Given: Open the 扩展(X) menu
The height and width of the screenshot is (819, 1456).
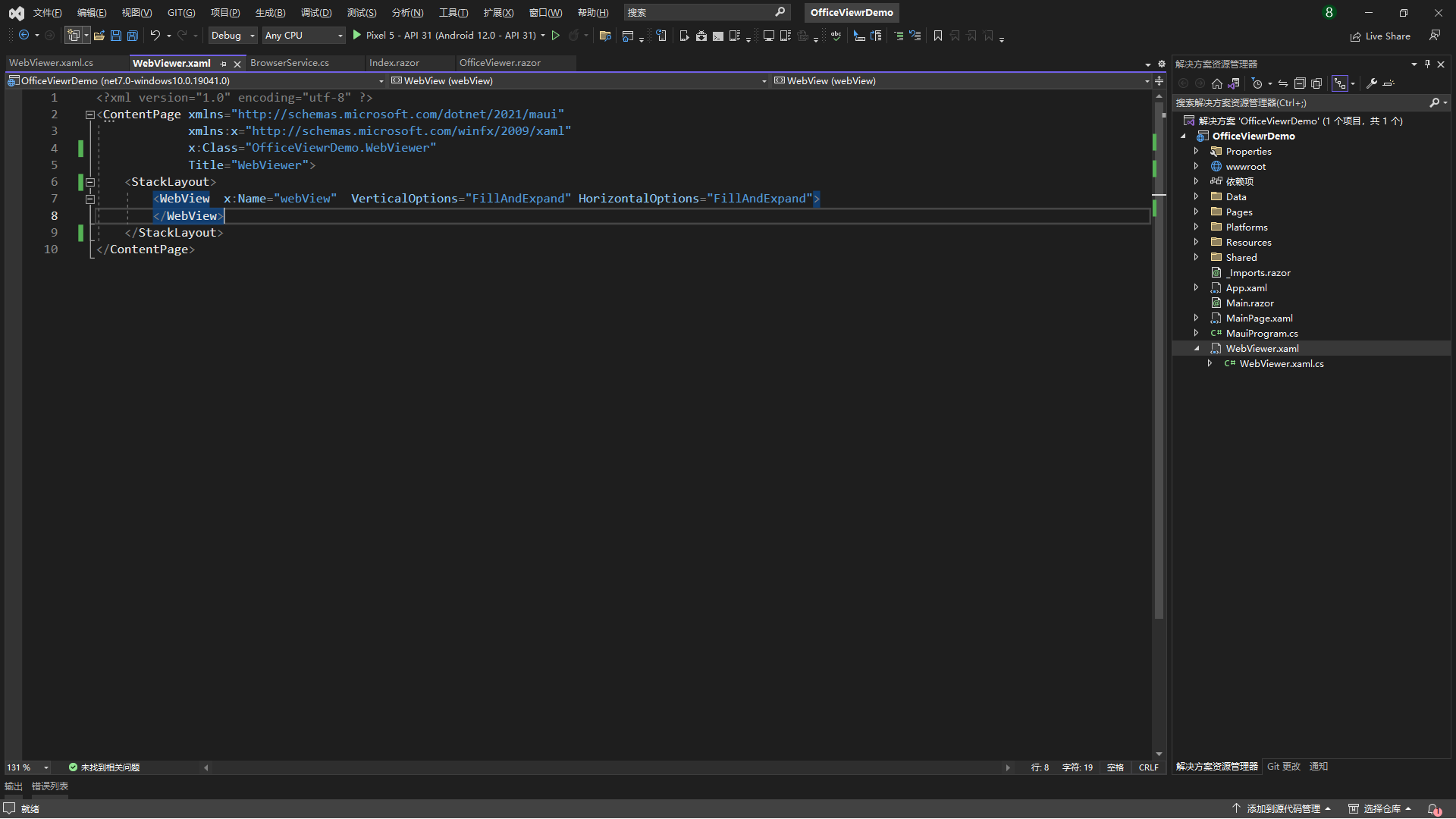Looking at the screenshot, I should tap(498, 12).
